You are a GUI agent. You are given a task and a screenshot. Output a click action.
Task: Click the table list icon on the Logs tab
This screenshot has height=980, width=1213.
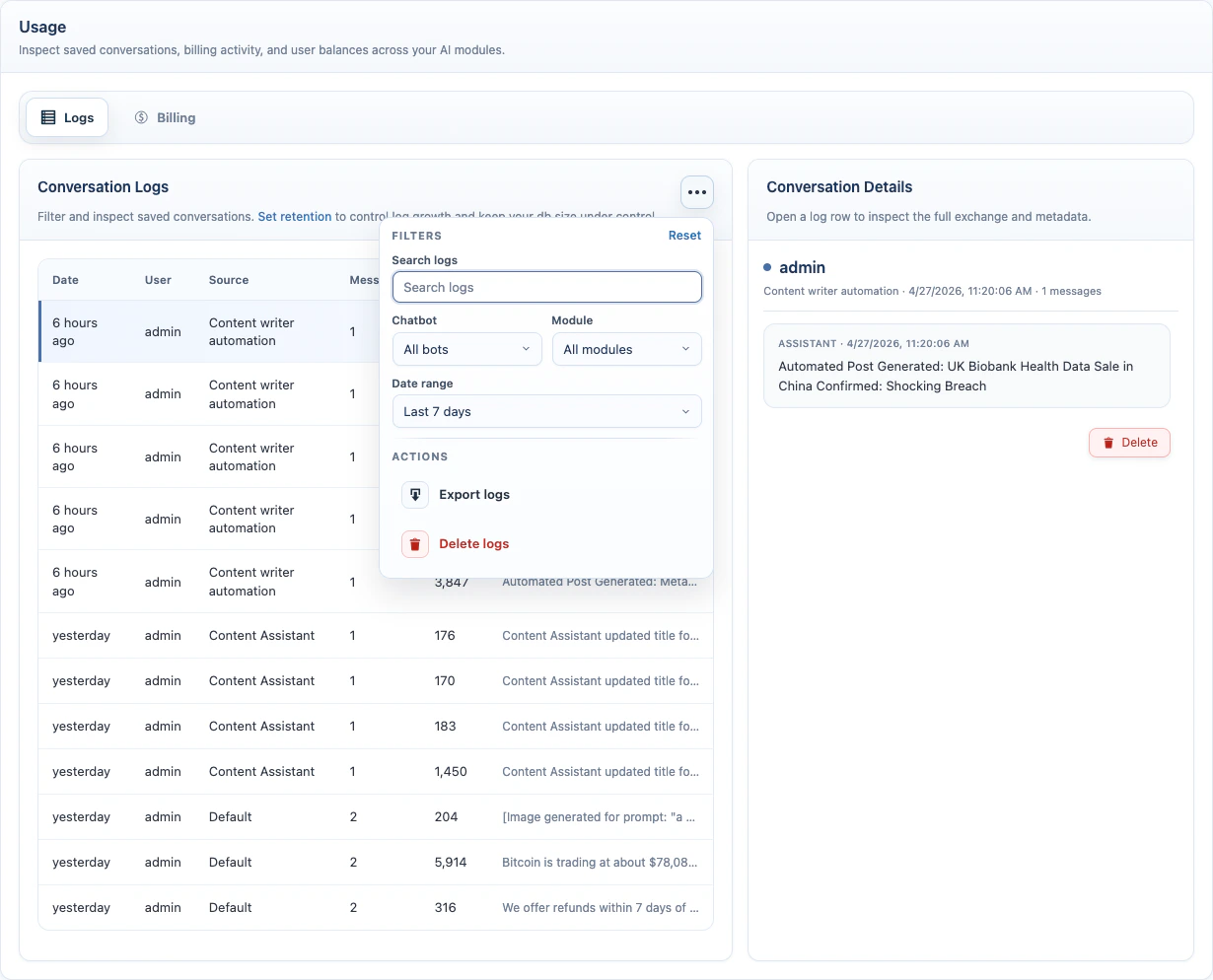[x=49, y=116]
